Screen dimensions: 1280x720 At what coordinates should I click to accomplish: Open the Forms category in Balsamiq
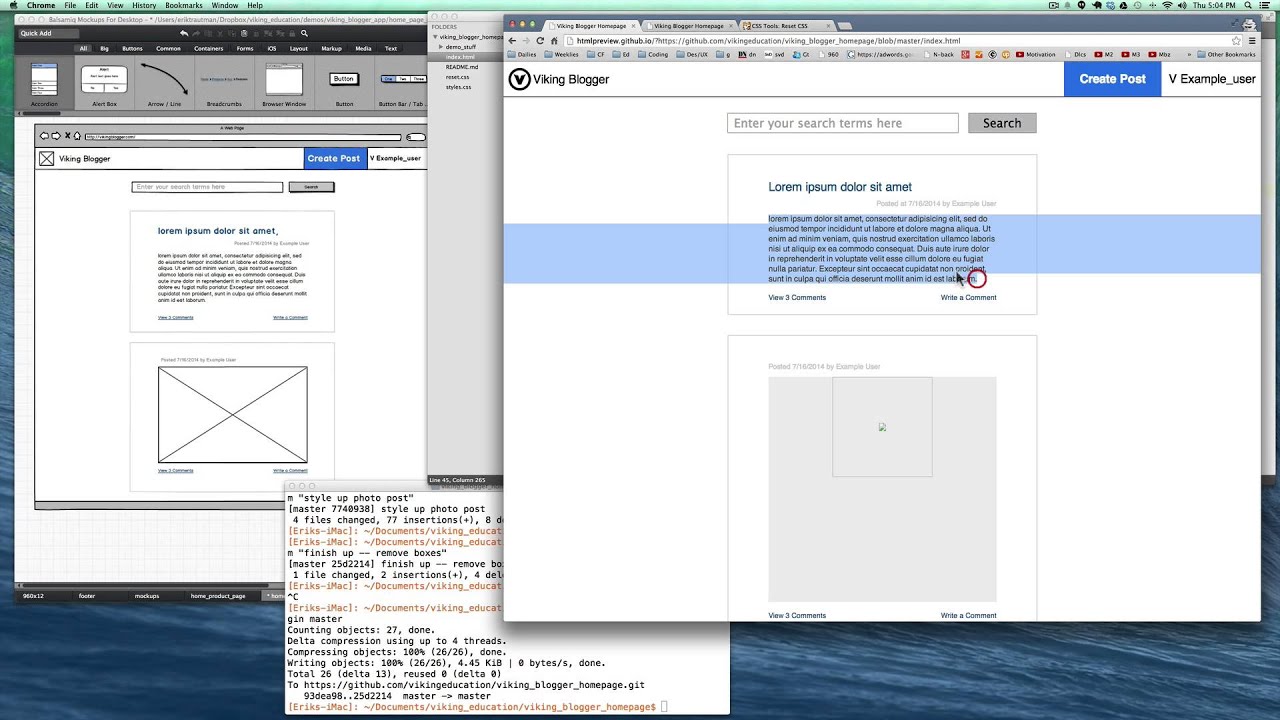coord(245,48)
